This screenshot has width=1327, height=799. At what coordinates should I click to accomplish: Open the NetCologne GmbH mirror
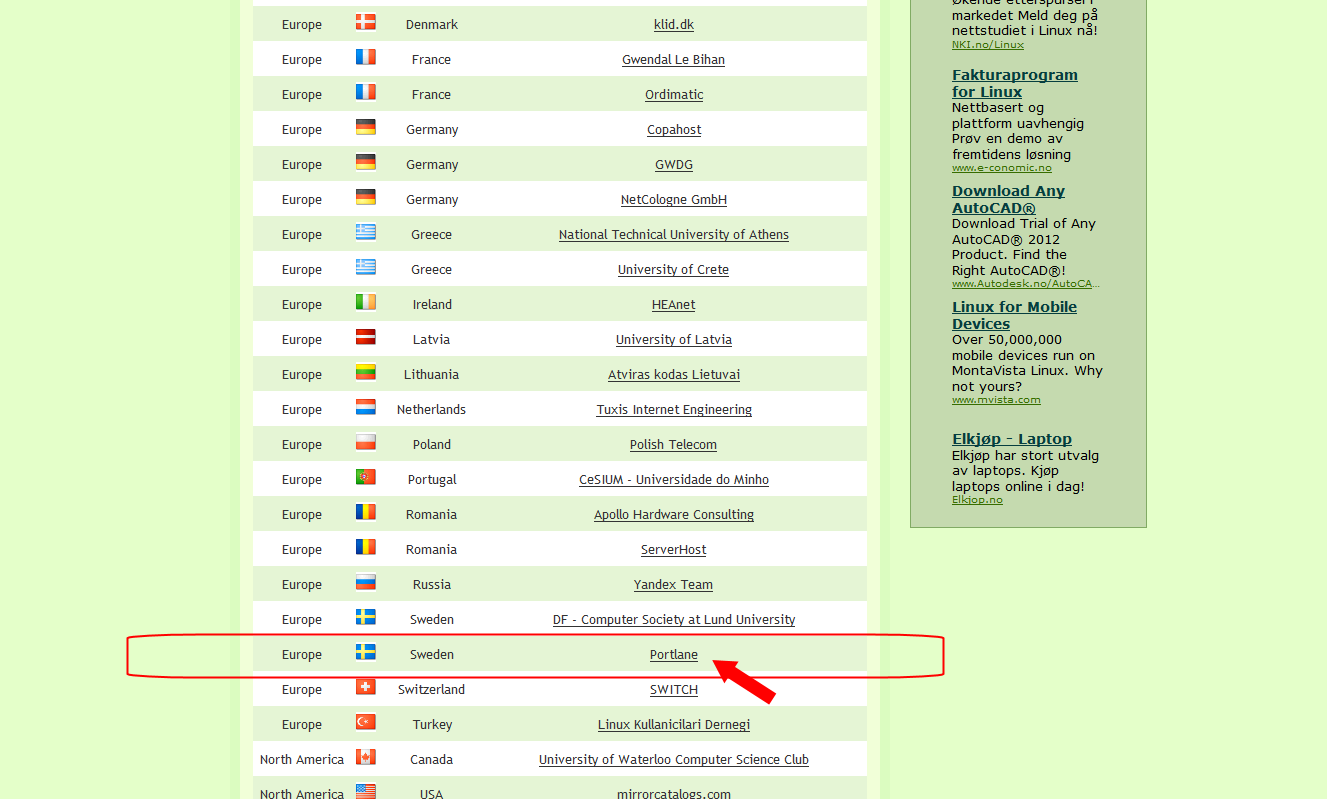(x=674, y=200)
